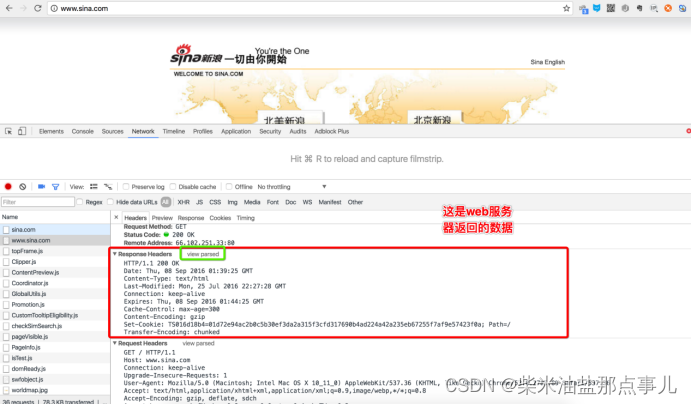Enable the Regex filter checkbox
The image size is (692, 405).
[79, 202]
